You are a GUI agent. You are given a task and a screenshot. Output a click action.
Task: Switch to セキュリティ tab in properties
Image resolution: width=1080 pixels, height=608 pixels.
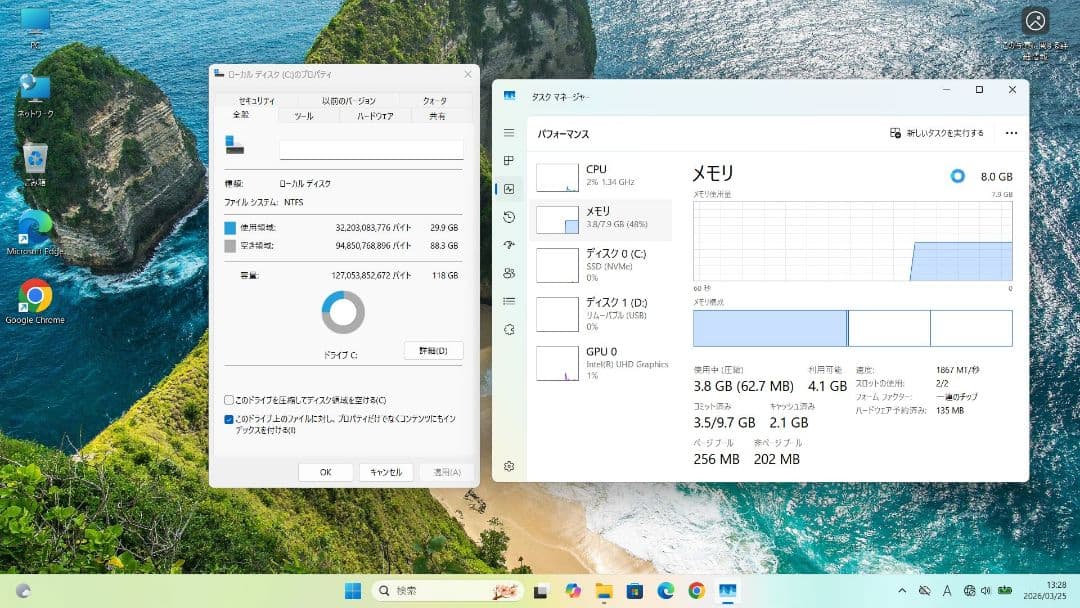click(x=256, y=101)
